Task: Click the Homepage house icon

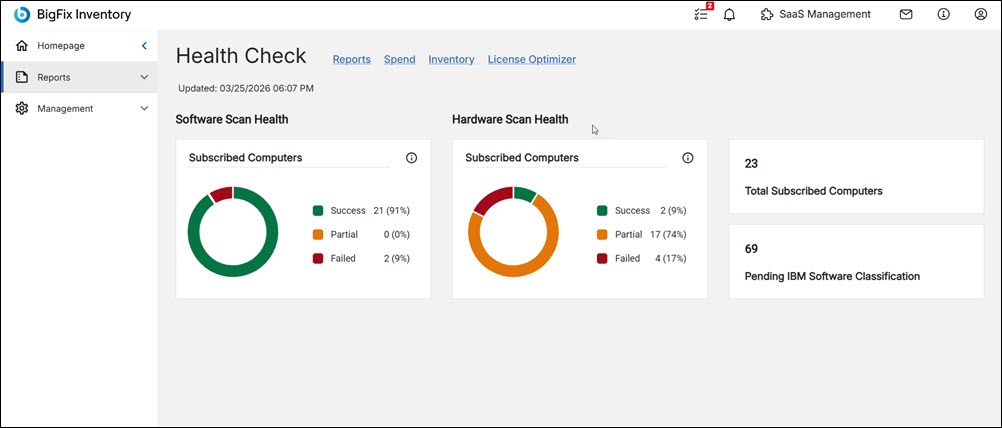Action: click(22, 46)
